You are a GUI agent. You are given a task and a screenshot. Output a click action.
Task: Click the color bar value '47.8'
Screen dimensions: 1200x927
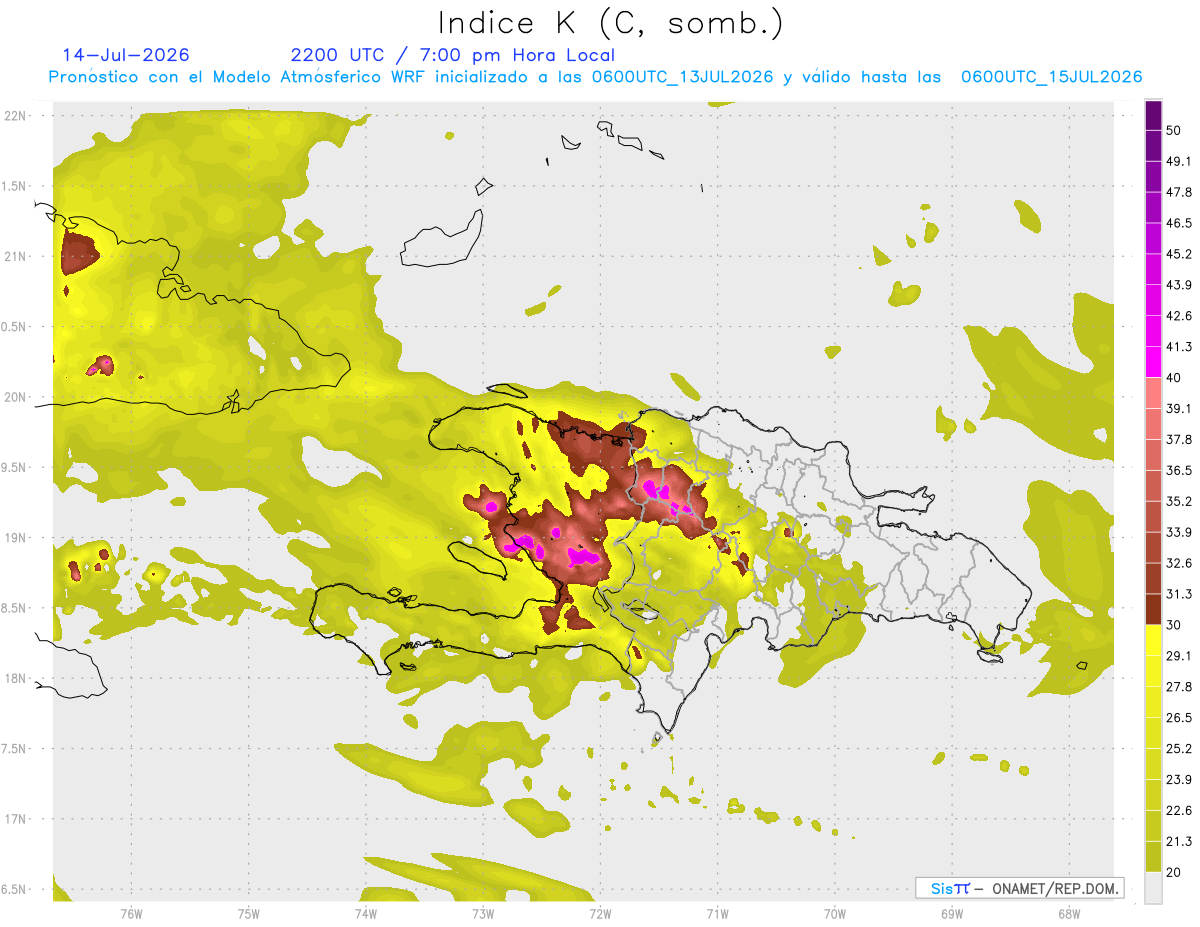[1180, 192]
